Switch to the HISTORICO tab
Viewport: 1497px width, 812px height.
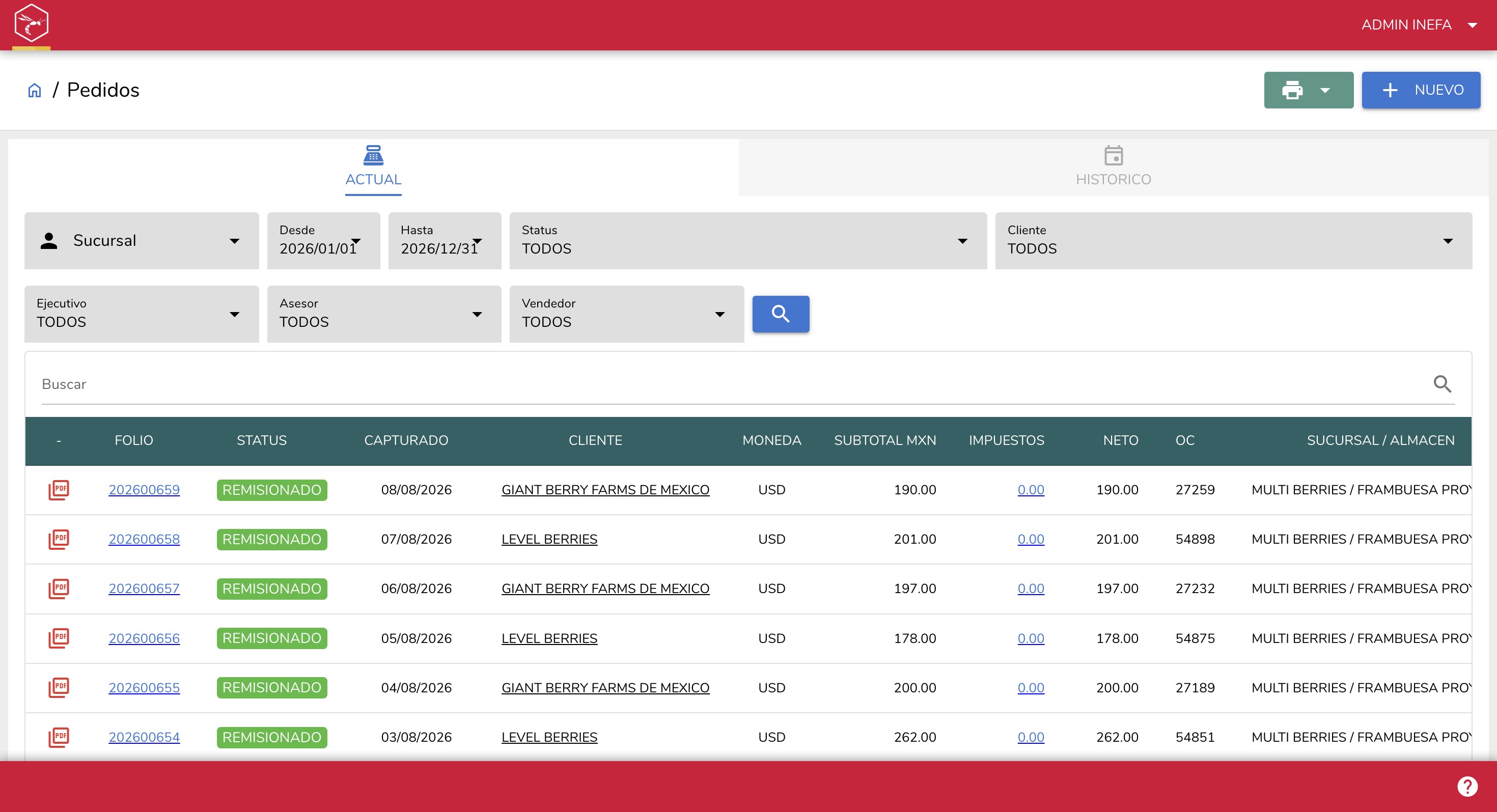[x=1114, y=168]
